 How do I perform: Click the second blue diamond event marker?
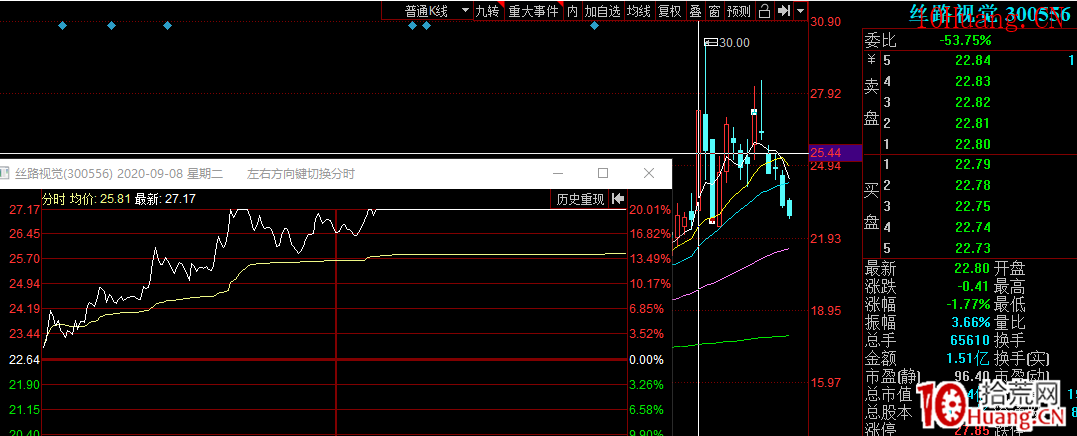112,25
